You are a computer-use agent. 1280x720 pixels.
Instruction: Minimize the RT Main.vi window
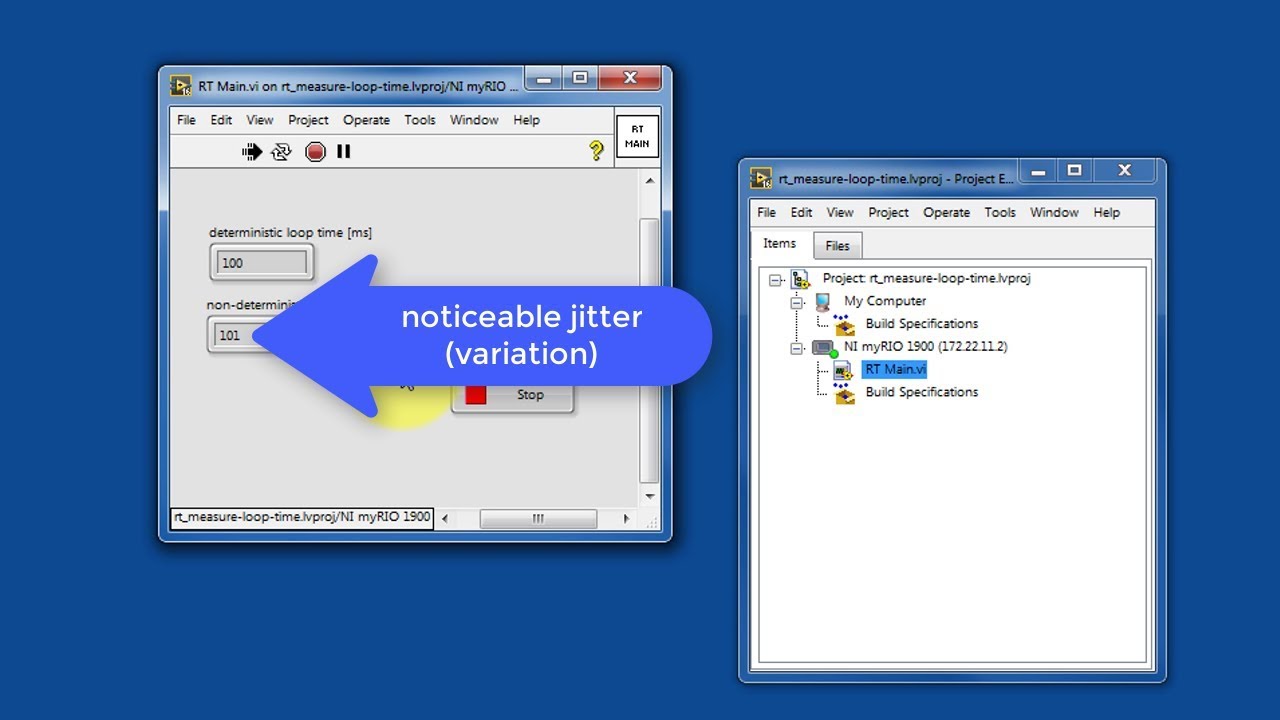(543, 78)
